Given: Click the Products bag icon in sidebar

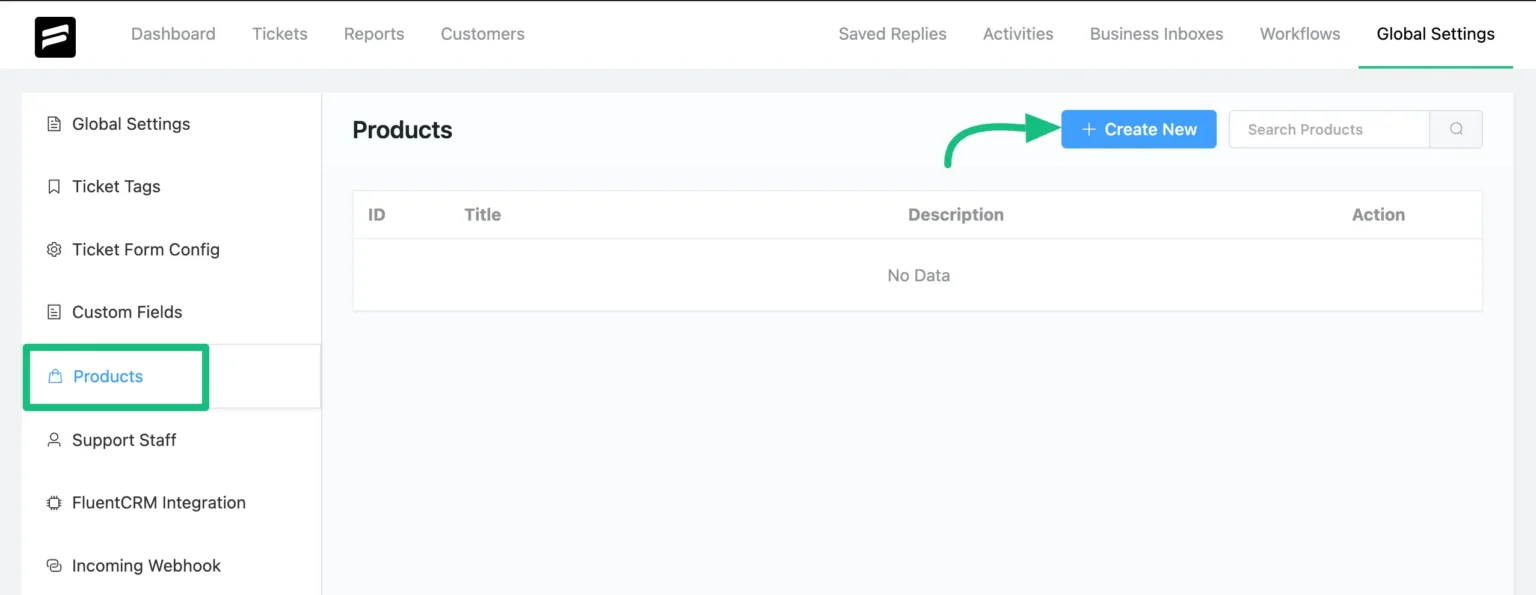Looking at the screenshot, I should click(54, 376).
